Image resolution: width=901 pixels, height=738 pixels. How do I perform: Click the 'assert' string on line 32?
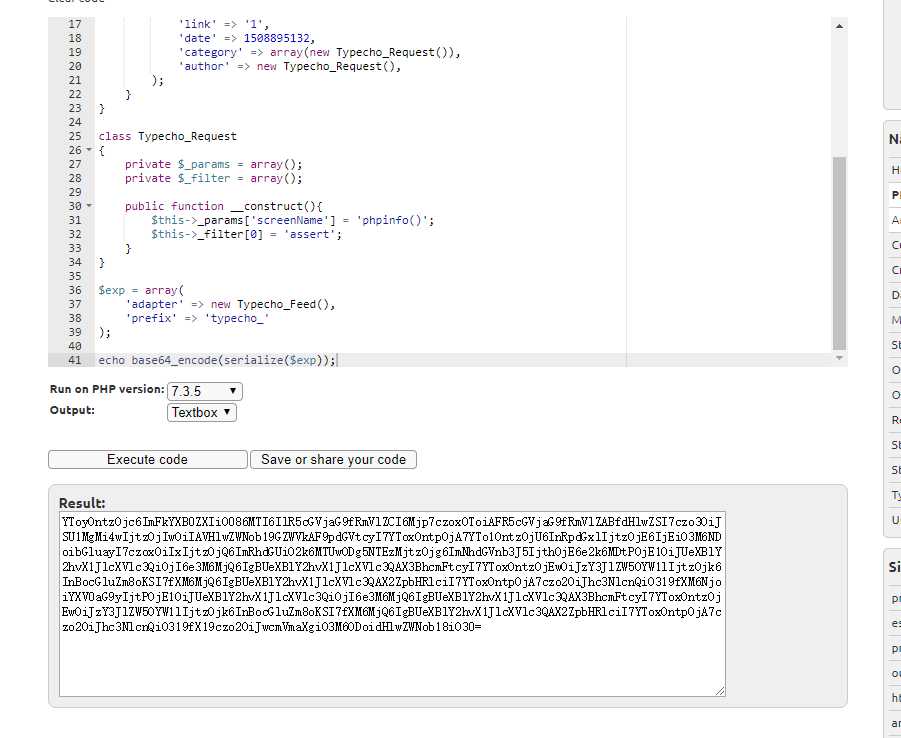[309, 234]
